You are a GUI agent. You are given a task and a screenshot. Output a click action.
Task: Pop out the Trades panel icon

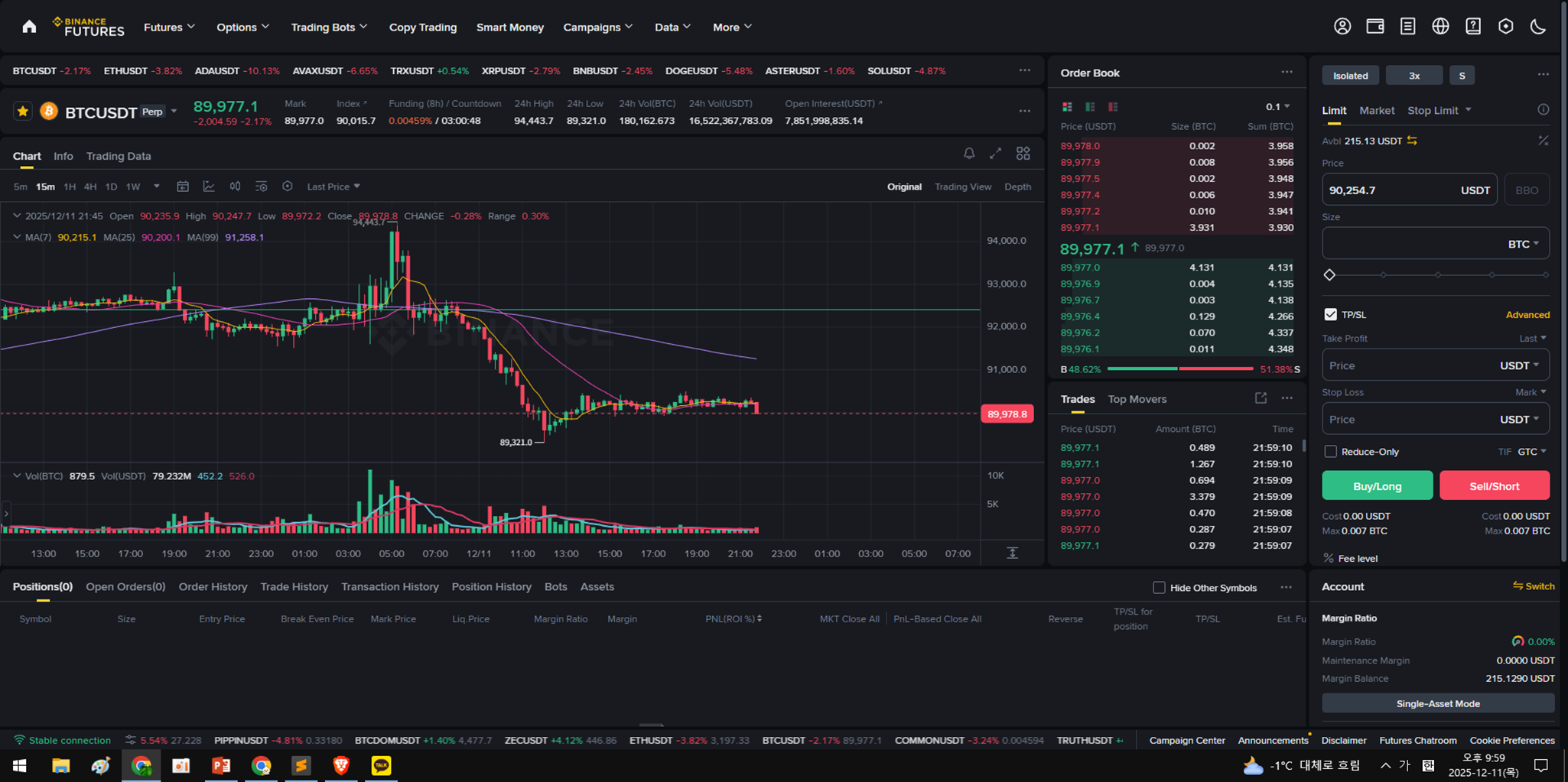(1261, 398)
